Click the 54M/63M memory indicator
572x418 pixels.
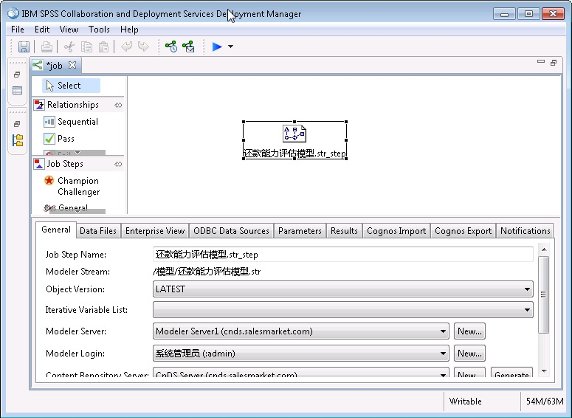tap(545, 401)
